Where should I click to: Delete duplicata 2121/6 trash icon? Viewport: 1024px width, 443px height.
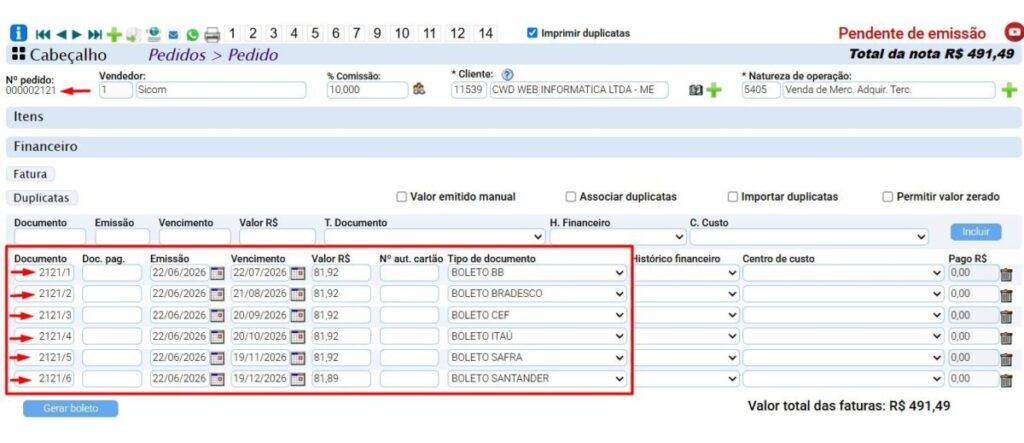pos(1006,380)
